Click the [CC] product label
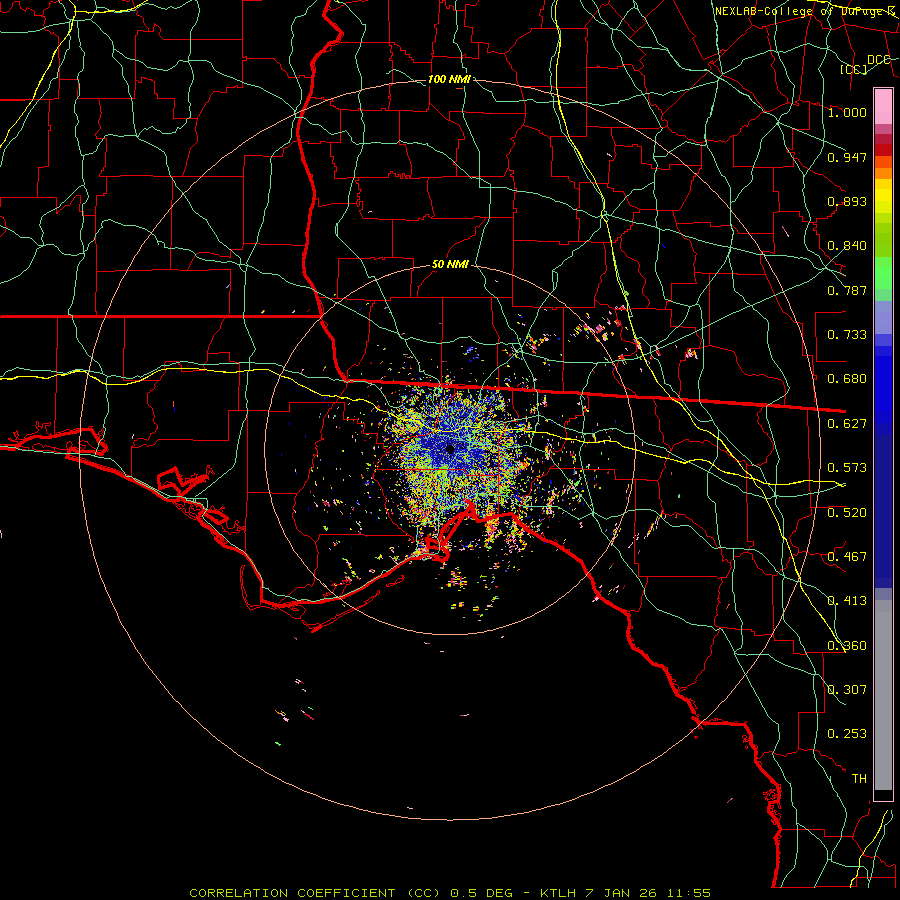The height and width of the screenshot is (900, 900). [x=854, y=69]
